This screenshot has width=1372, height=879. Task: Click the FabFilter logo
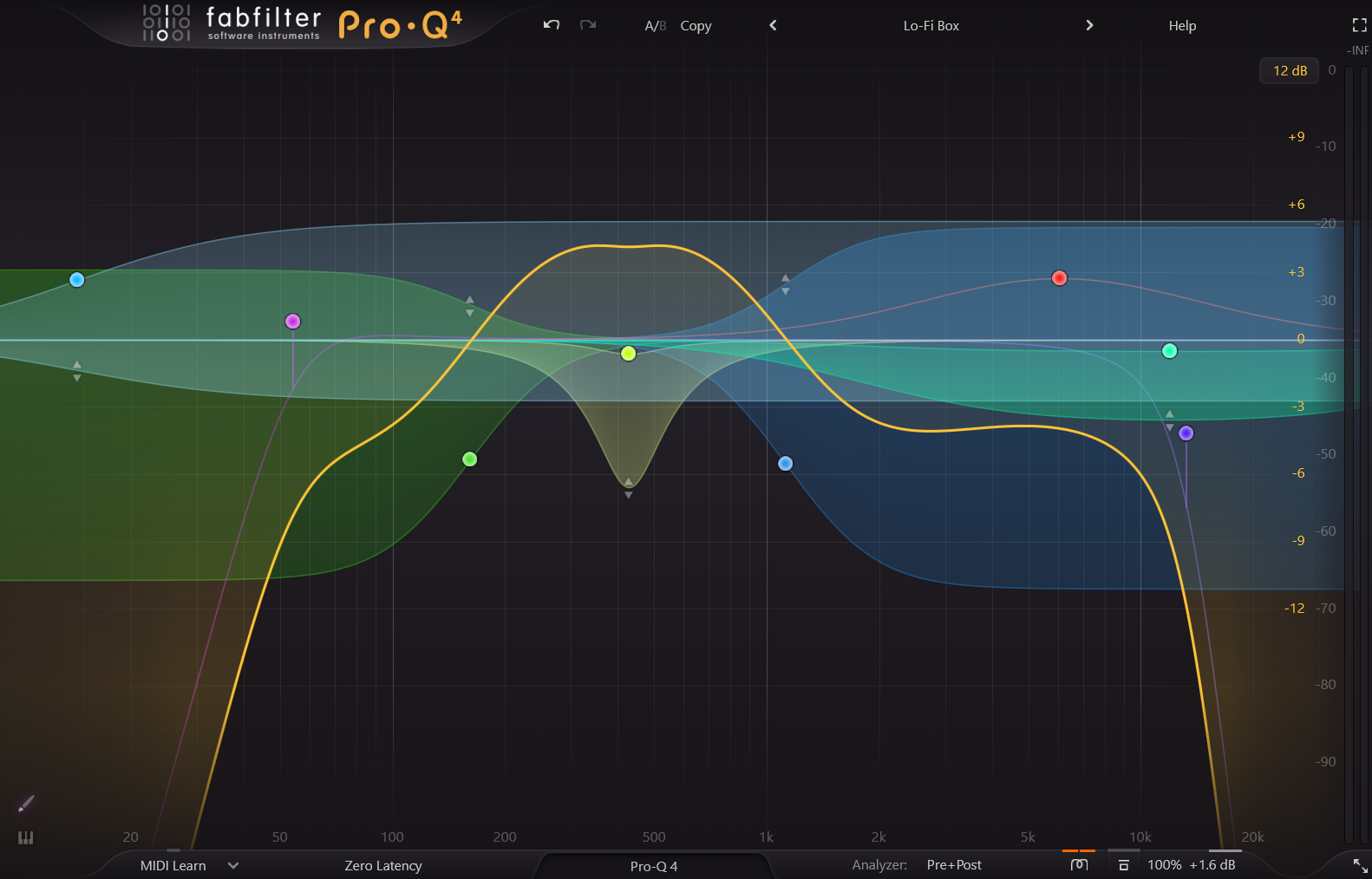pyautogui.click(x=232, y=23)
